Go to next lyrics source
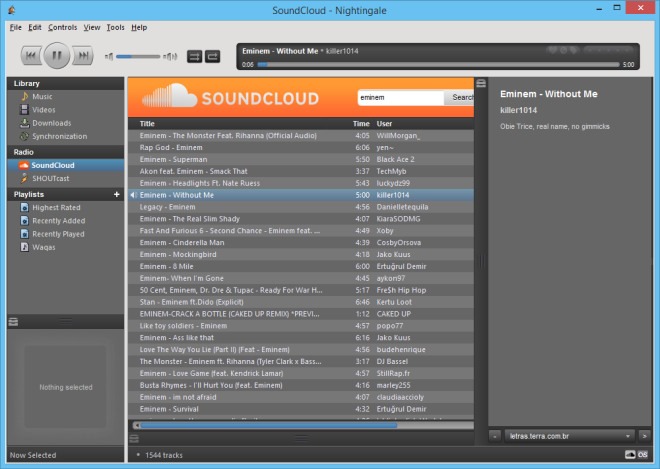Image resolution: width=660 pixels, height=469 pixels. tap(644, 436)
